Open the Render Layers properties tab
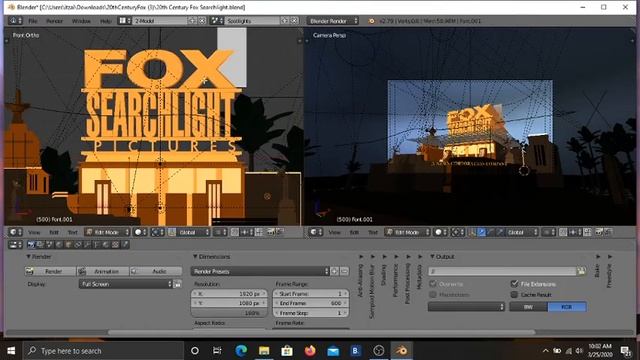Screen dimensions: 640x360 pos(40,244)
